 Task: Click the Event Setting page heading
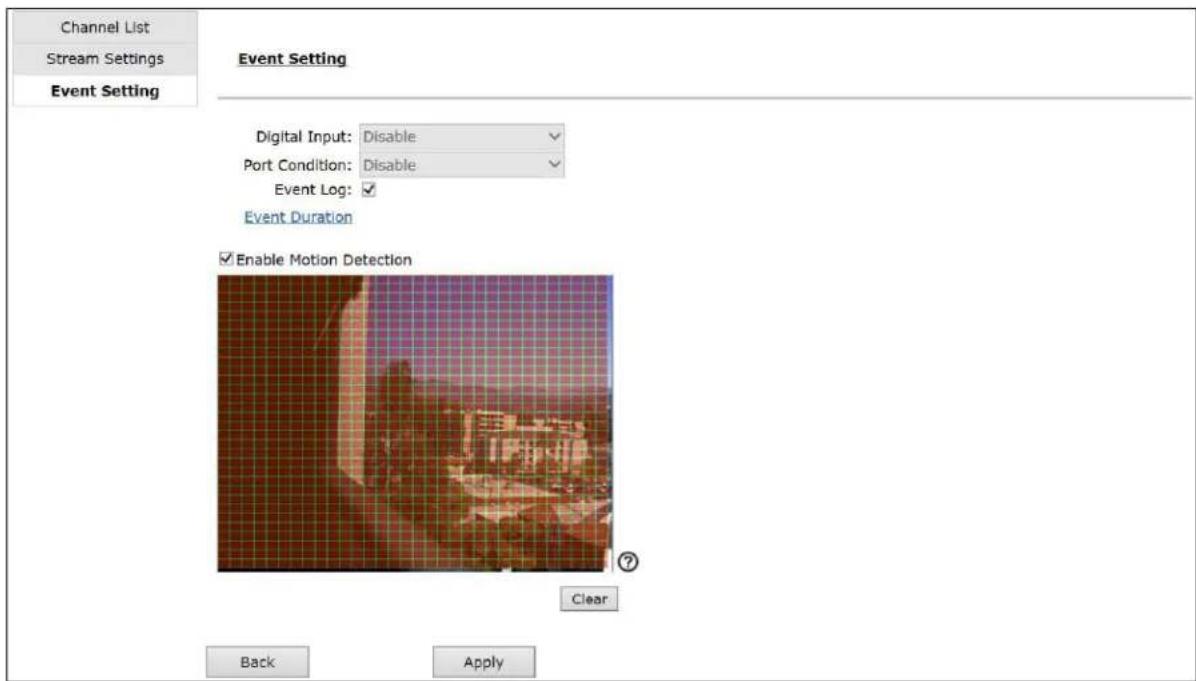click(x=292, y=59)
